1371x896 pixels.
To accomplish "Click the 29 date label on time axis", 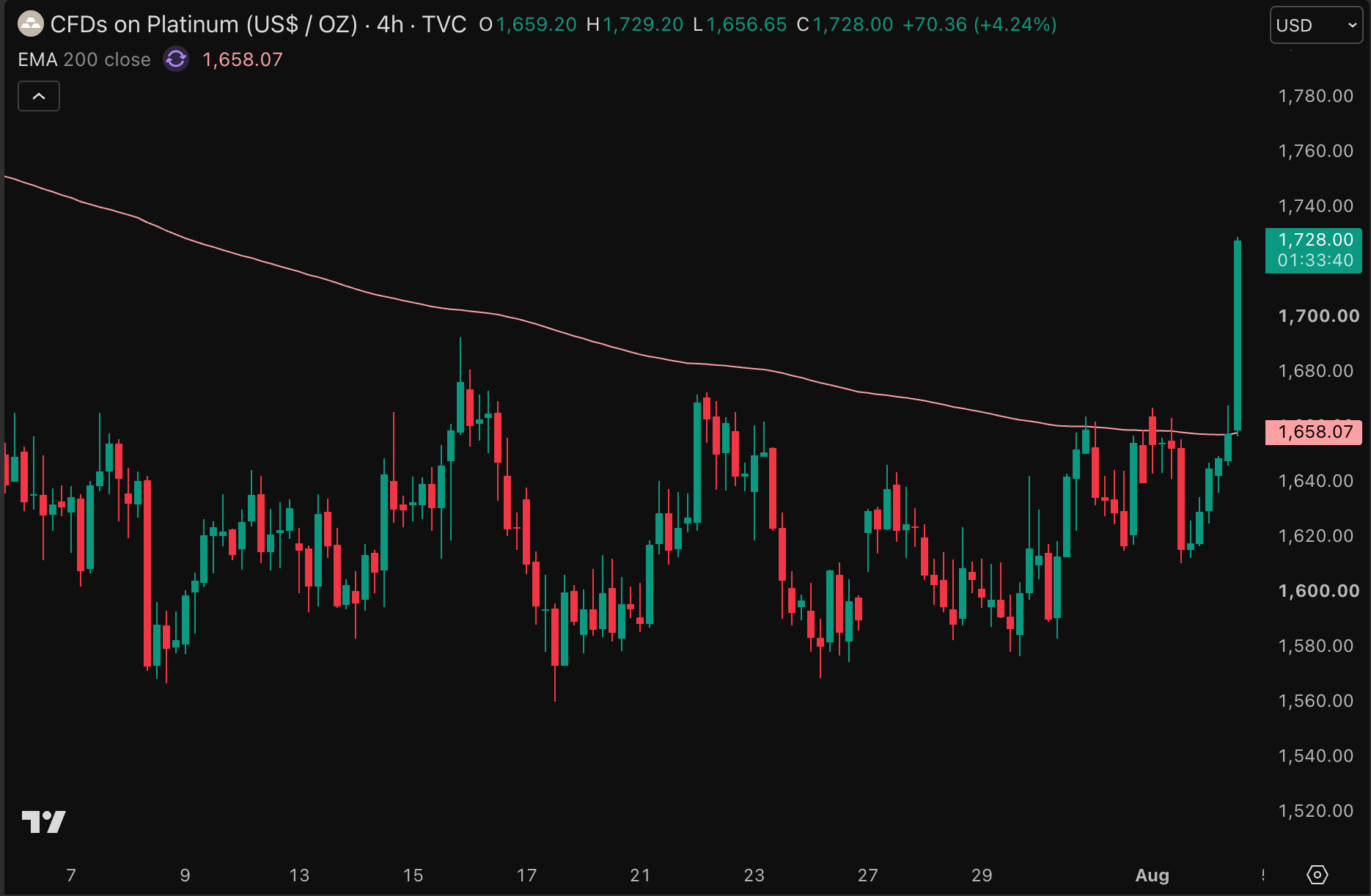I will click(982, 875).
